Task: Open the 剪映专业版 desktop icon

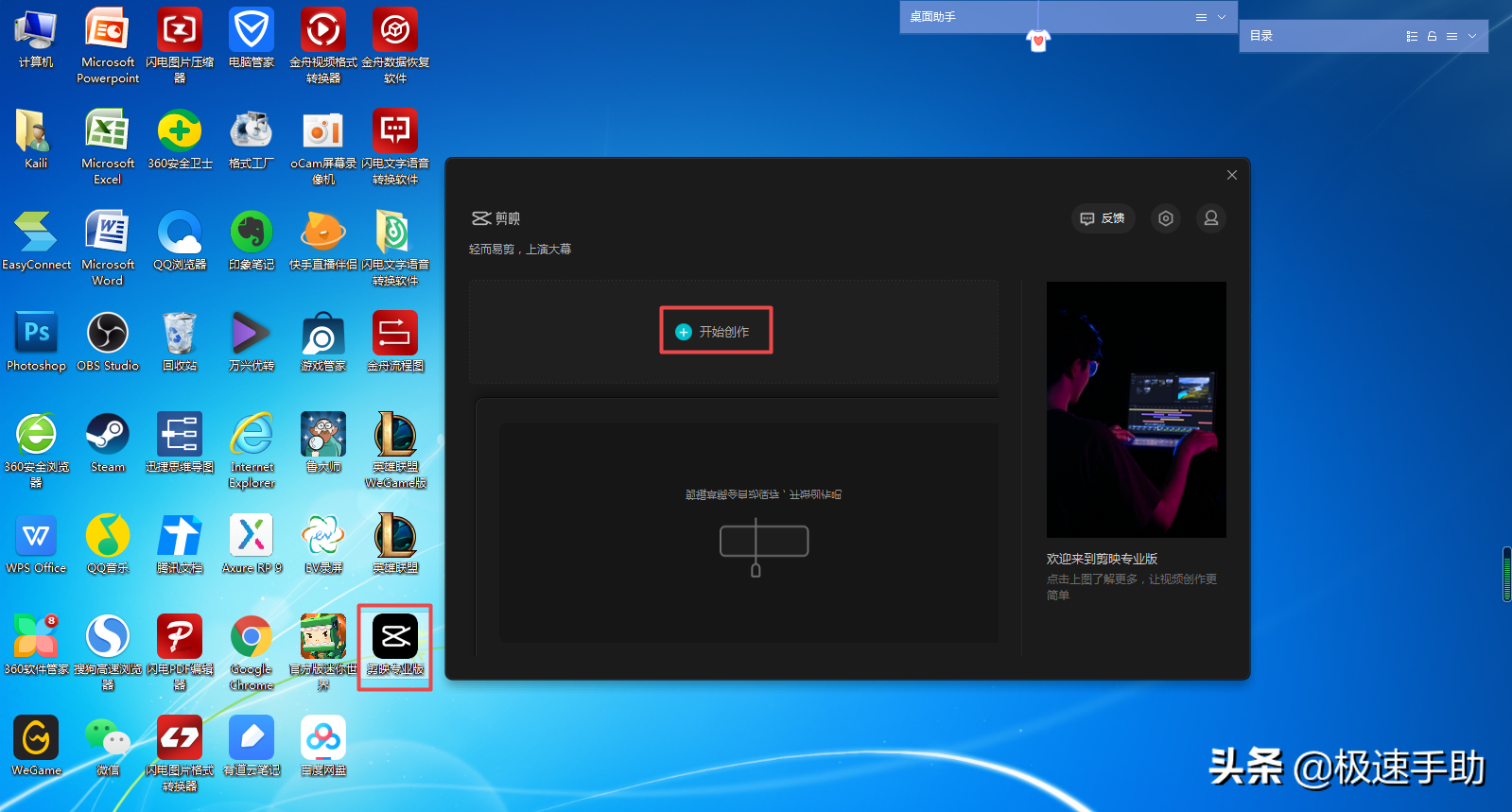Action: [395, 646]
